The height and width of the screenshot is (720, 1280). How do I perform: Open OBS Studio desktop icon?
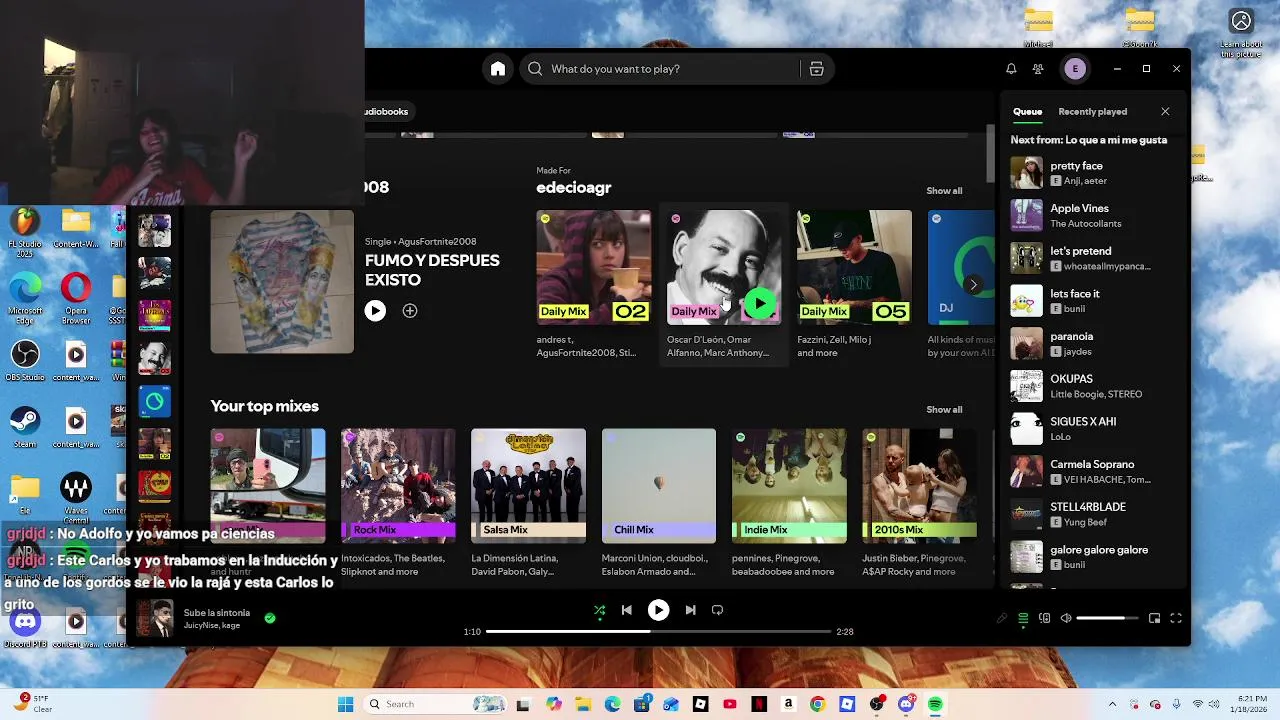[x=25, y=361]
